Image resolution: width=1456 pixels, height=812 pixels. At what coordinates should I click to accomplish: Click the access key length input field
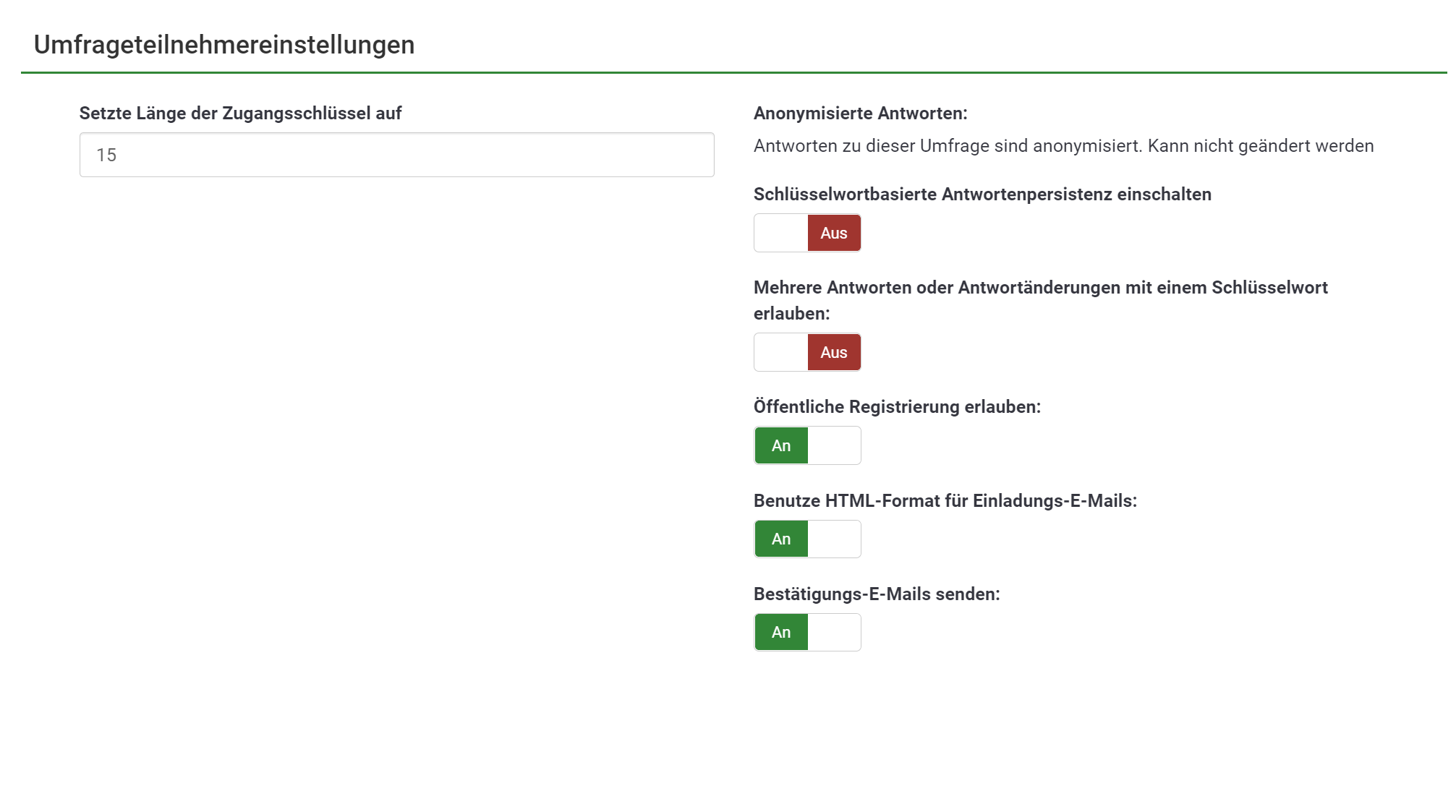click(396, 155)
